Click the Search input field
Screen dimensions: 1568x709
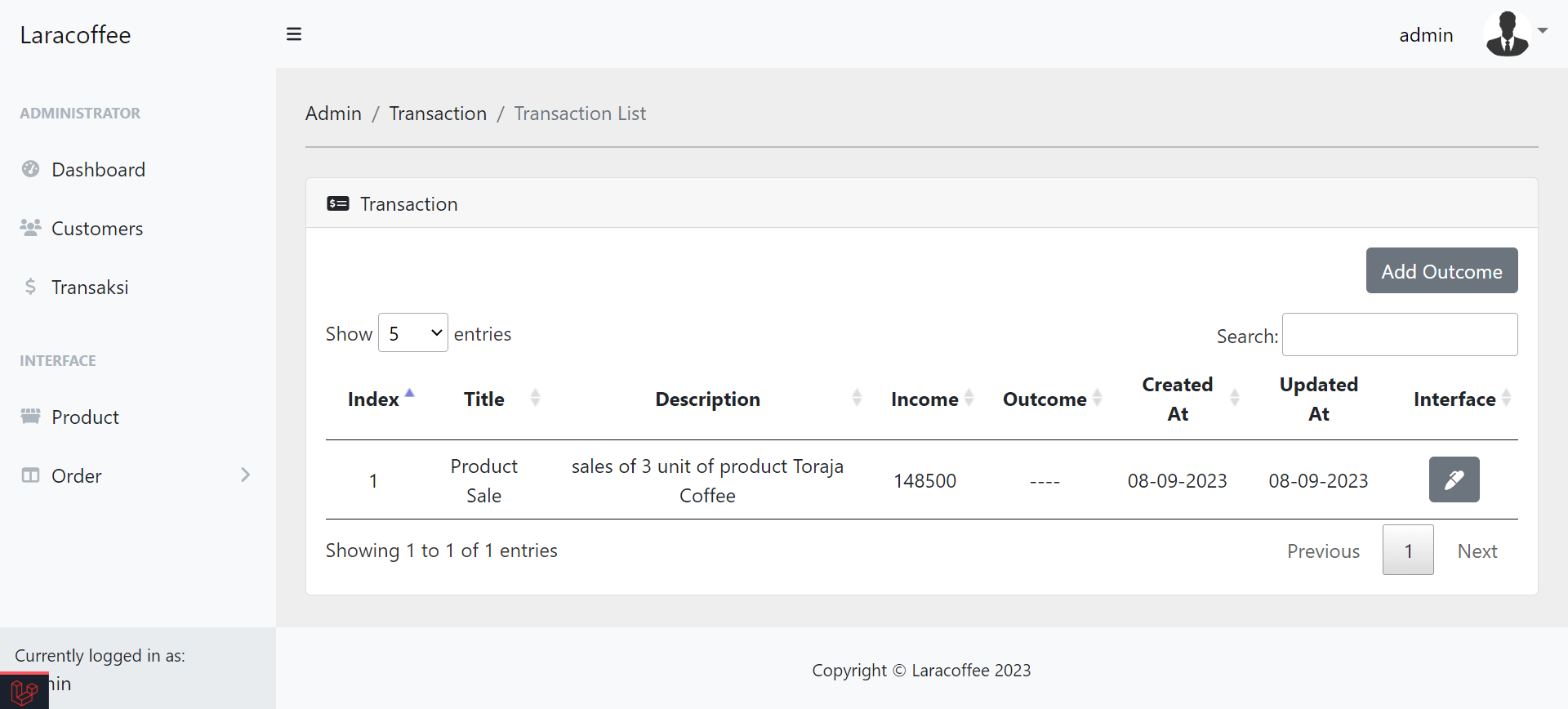tap(1399, 335)
